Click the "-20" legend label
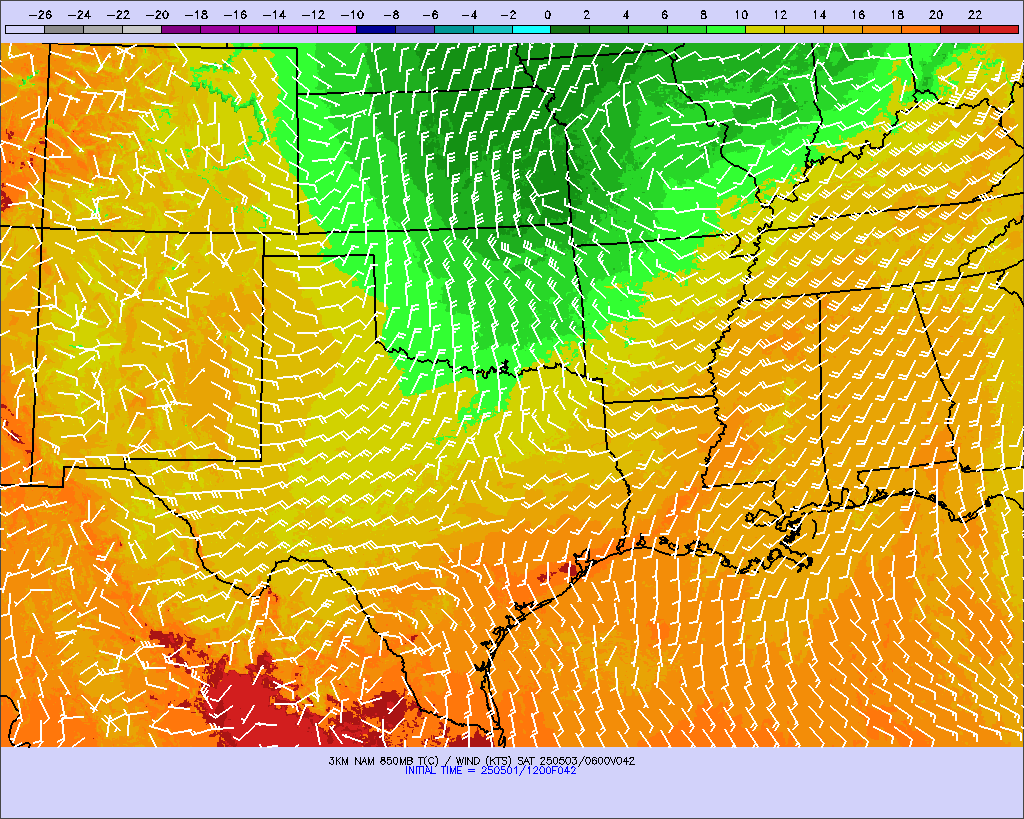Image resolution: width=1024 pixels, height=819 pixels. tap(157, 14)
